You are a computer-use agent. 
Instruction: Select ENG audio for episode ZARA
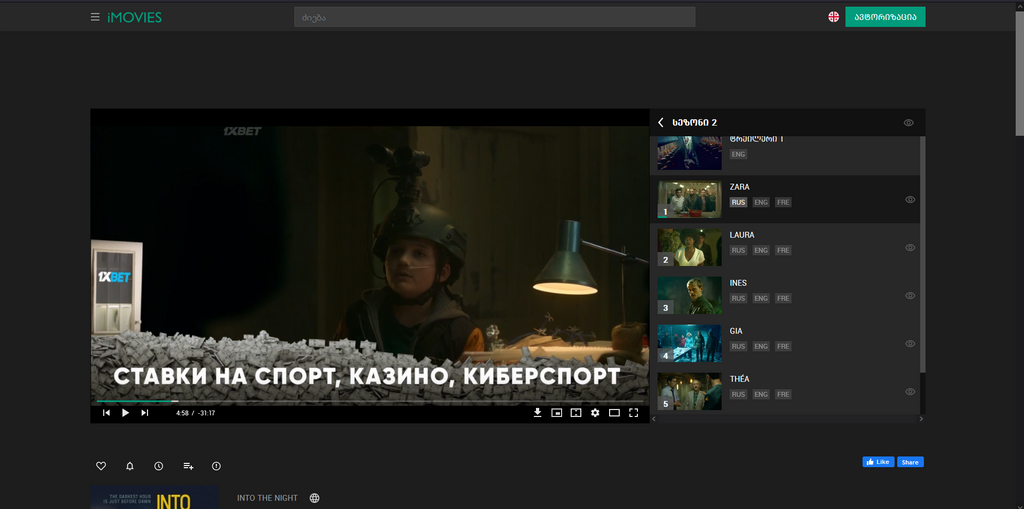coord(761,203)
